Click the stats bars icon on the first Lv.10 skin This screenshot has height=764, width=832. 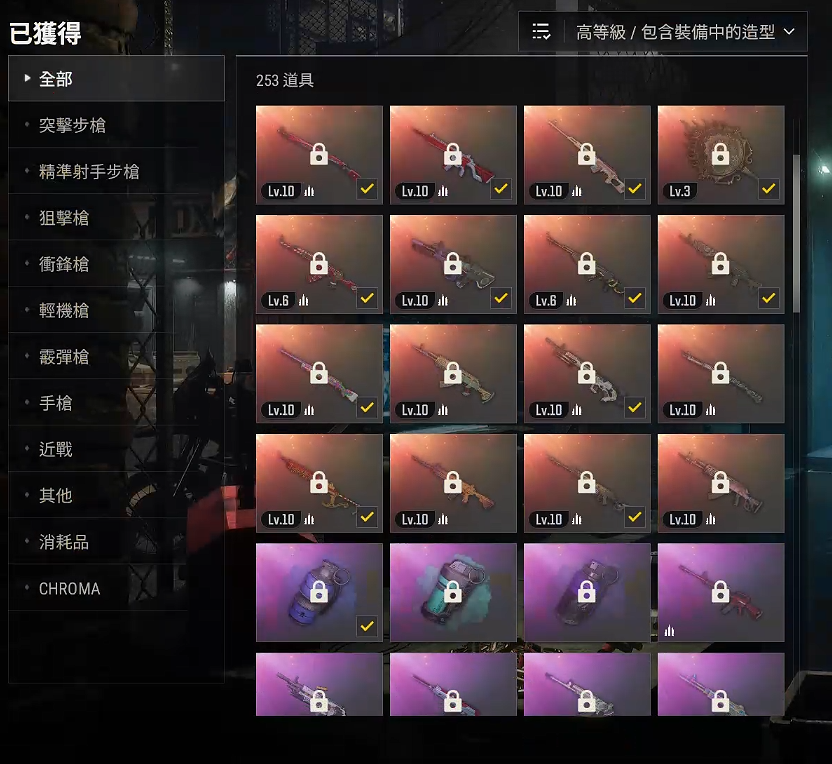[x=309, y=191]
